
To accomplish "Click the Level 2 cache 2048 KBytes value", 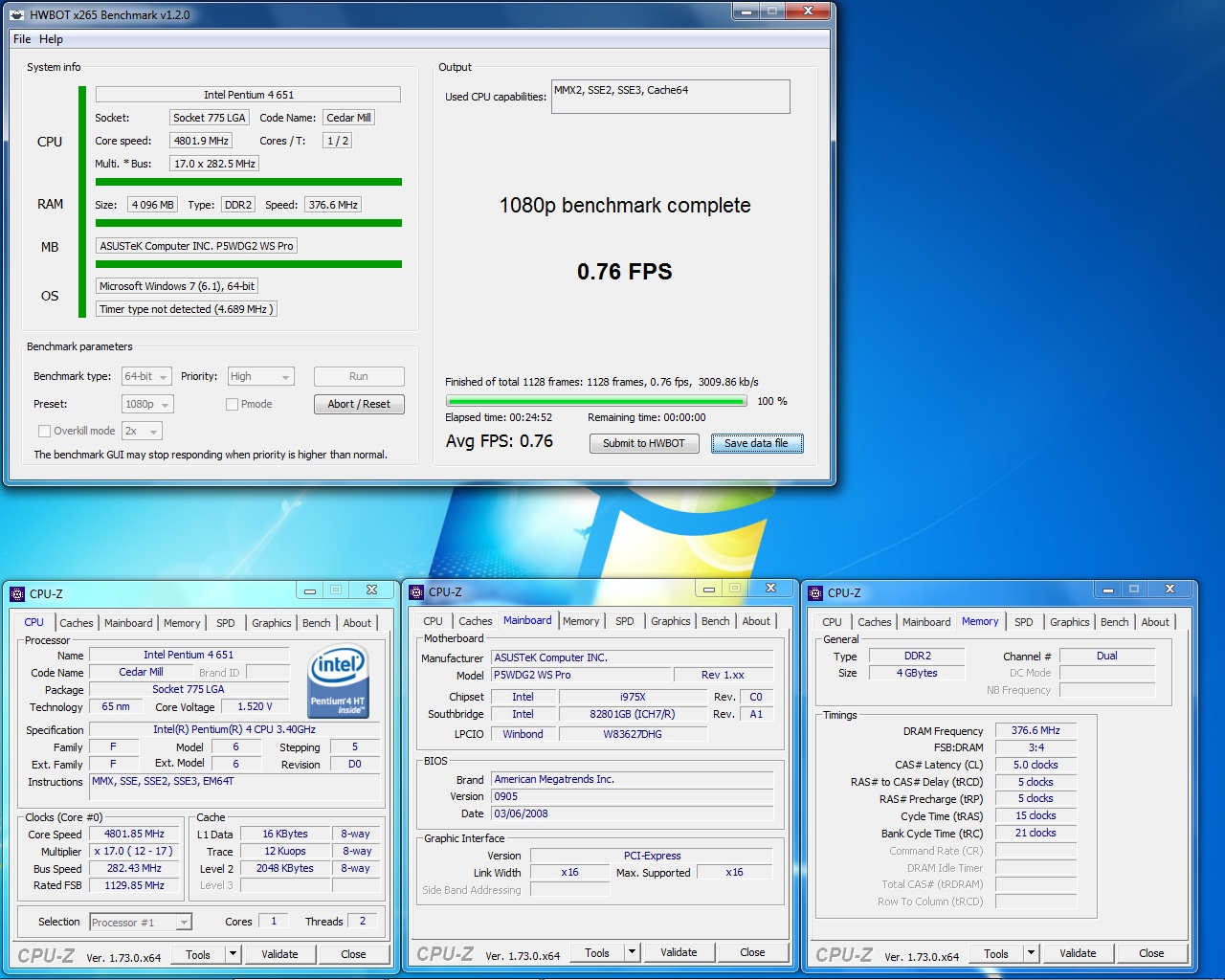I will (285, 869).
